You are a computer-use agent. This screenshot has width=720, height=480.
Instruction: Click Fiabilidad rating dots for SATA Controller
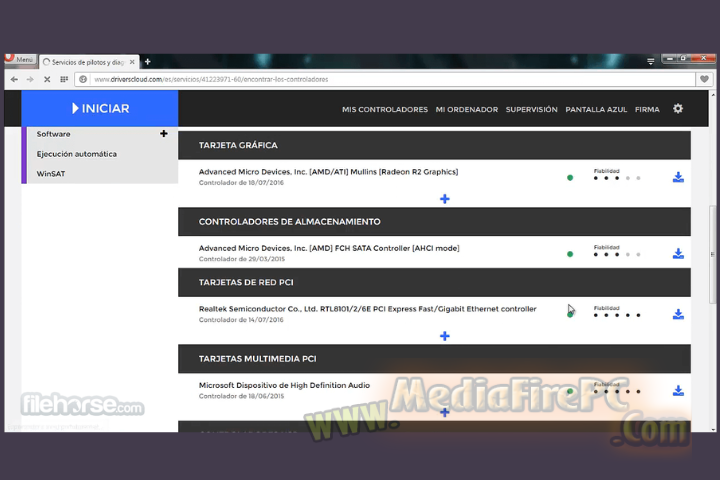(617, 254)
